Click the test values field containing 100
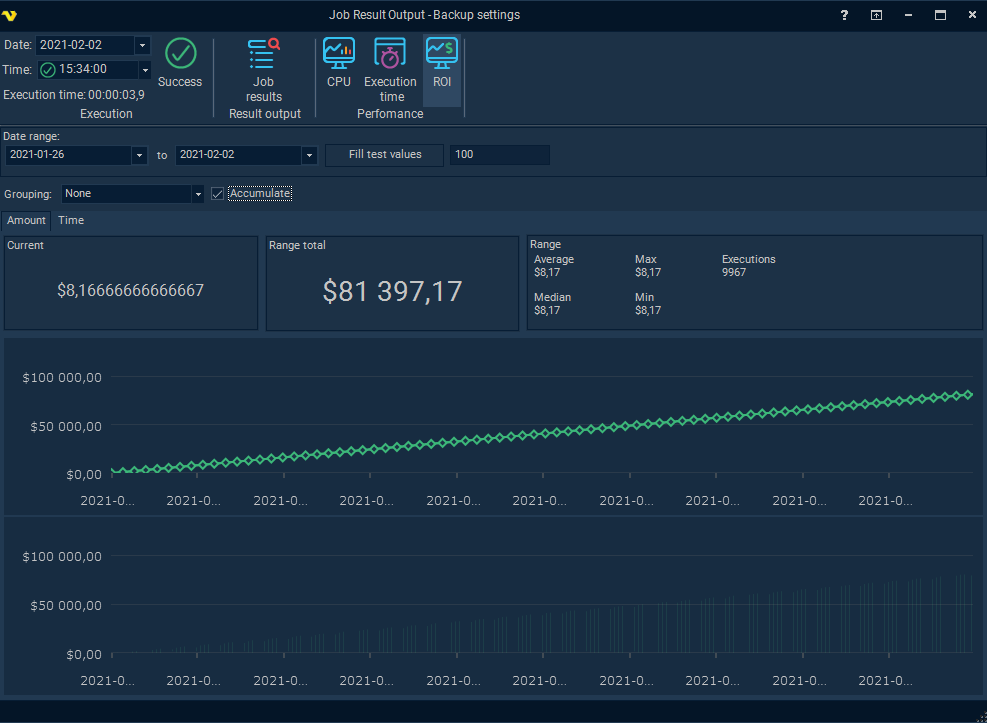This screenshot has height=723, width=987. coord(499,155)
